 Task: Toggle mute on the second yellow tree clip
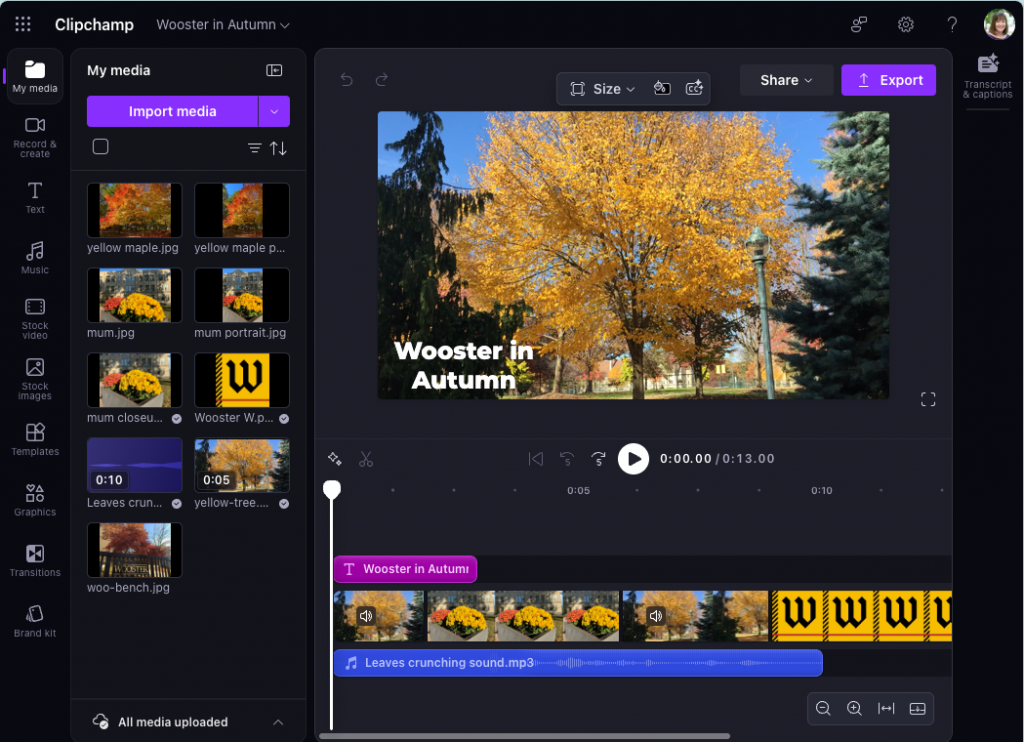pyautogui.click(x=656, y=615)
